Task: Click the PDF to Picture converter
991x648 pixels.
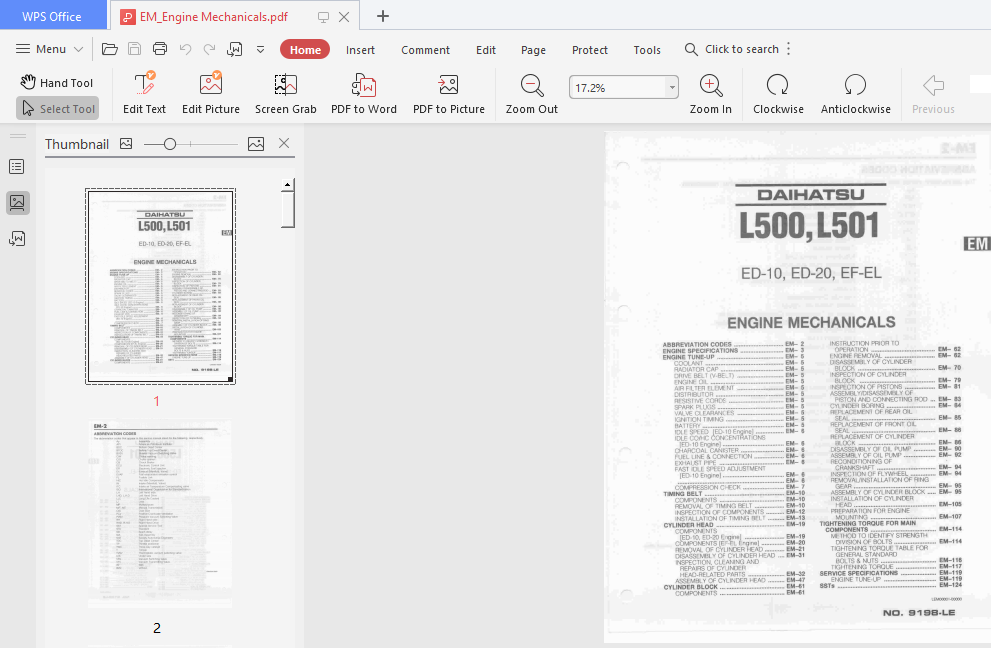Action: coord(449,93)
